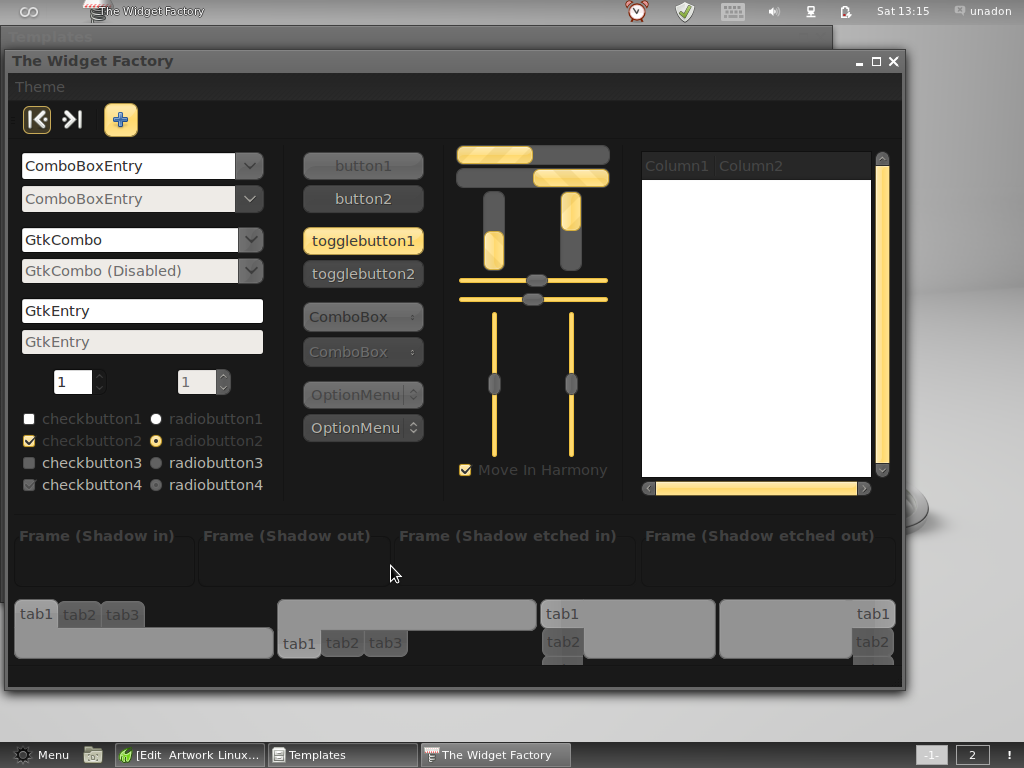Select tab2 in bottom-tabbed notebook
This screenshot has height=768, width=1024.
(342, 643)
